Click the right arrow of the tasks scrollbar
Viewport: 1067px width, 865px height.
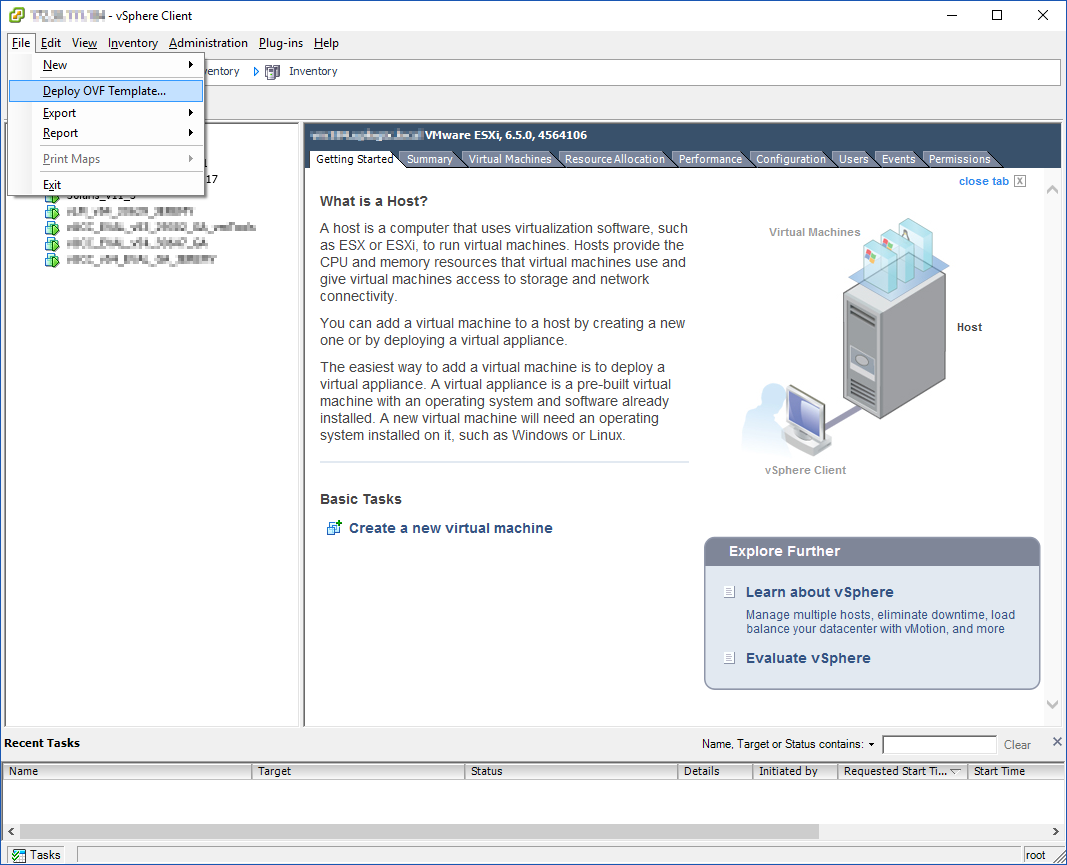1055,832
